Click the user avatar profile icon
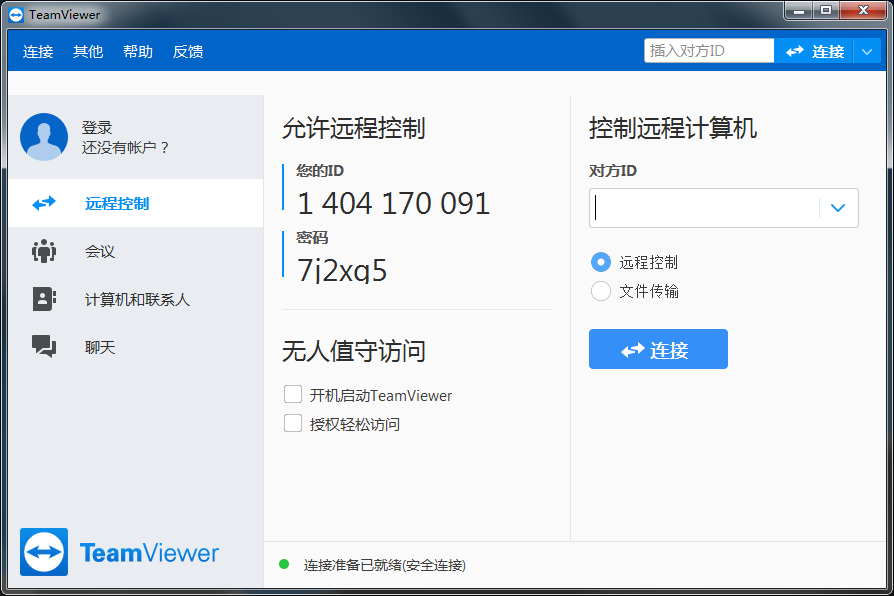 tap(44, 137)
